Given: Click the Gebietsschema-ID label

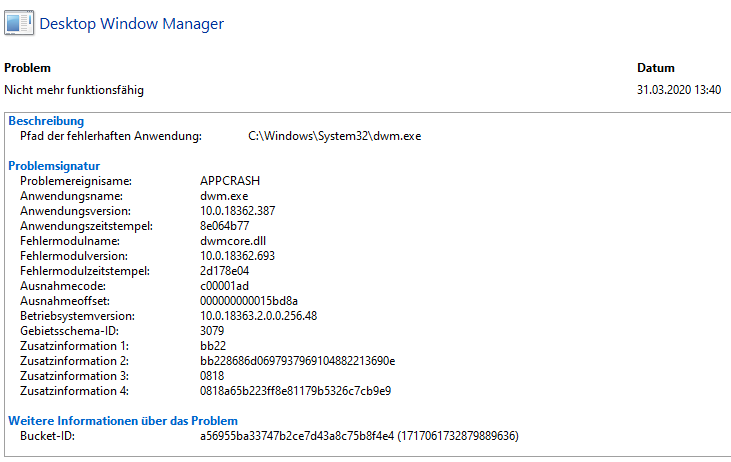Looking at the screenshot, I should tap(69, 331).
